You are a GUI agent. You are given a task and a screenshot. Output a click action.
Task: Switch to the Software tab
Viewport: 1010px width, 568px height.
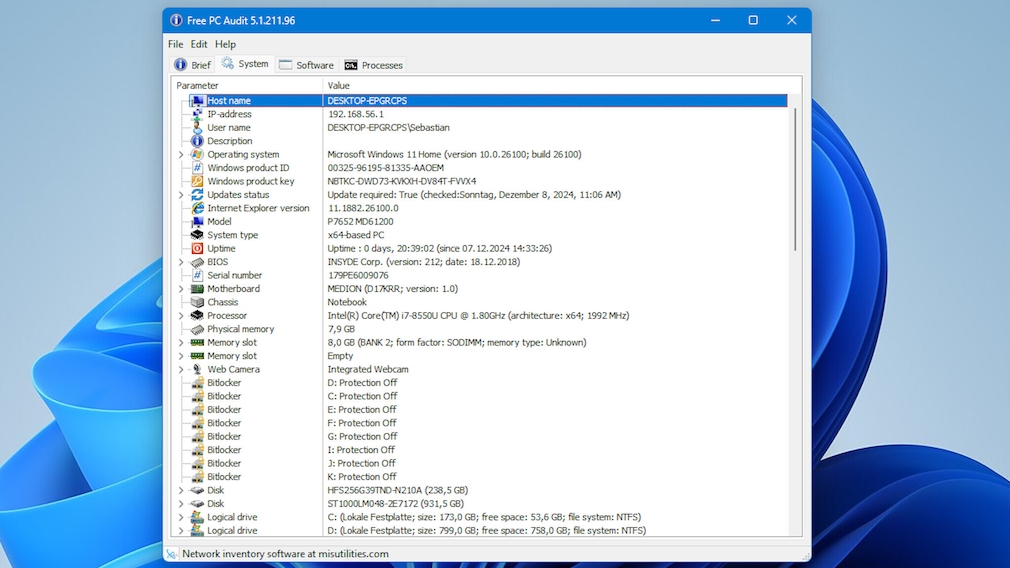(306, 65)
